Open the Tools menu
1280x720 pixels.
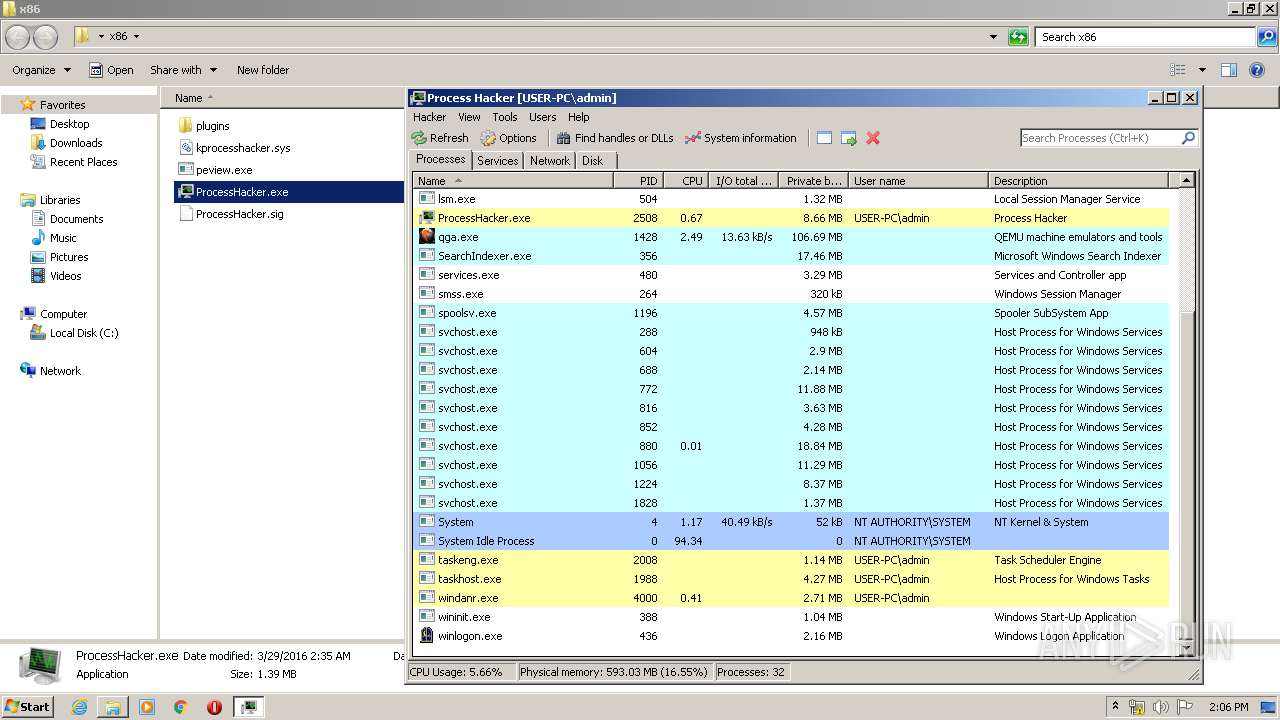click(x=505, y=117)
